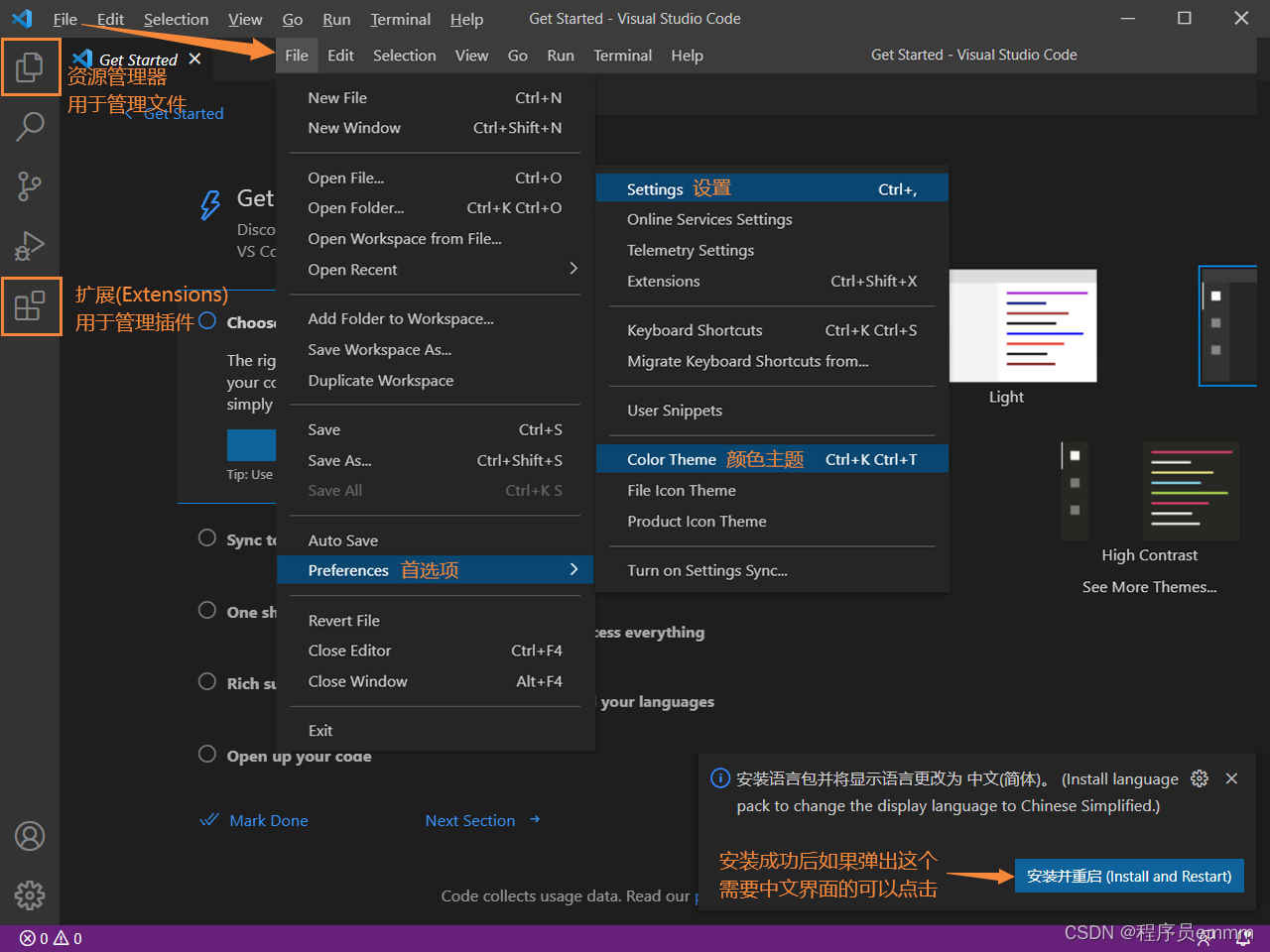Click the checkmark icon next to Mark Done
1270x952 pixels.
[x=209, y=819]
